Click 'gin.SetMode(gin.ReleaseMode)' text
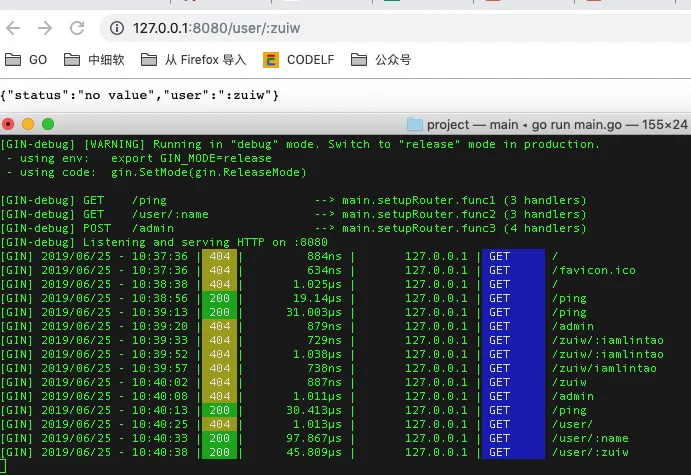The height and width of the screenshot is (475, 691). coord(208,172)
